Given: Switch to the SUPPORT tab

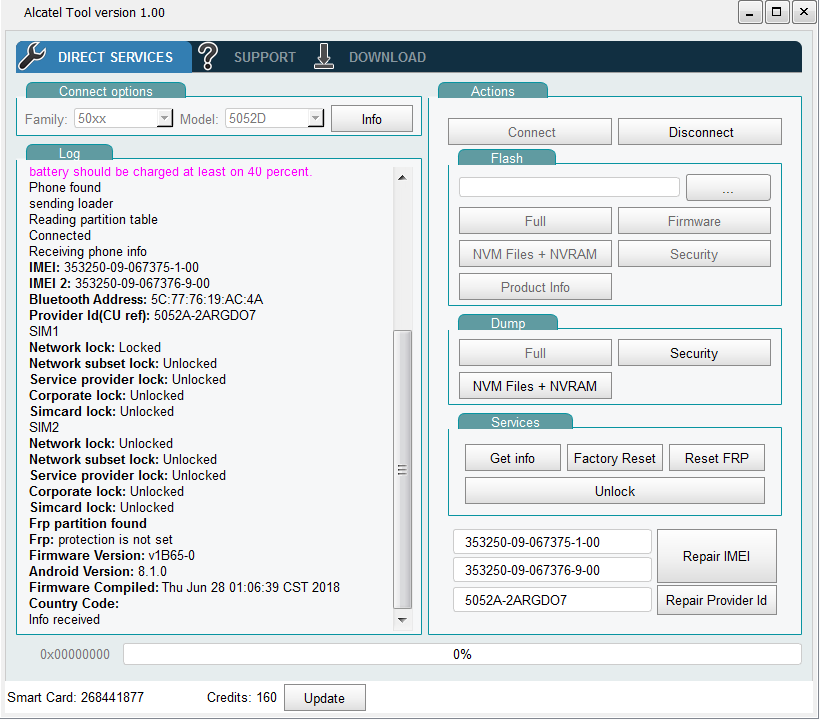Looking at the screenshot, I should (x=265, y=57).
